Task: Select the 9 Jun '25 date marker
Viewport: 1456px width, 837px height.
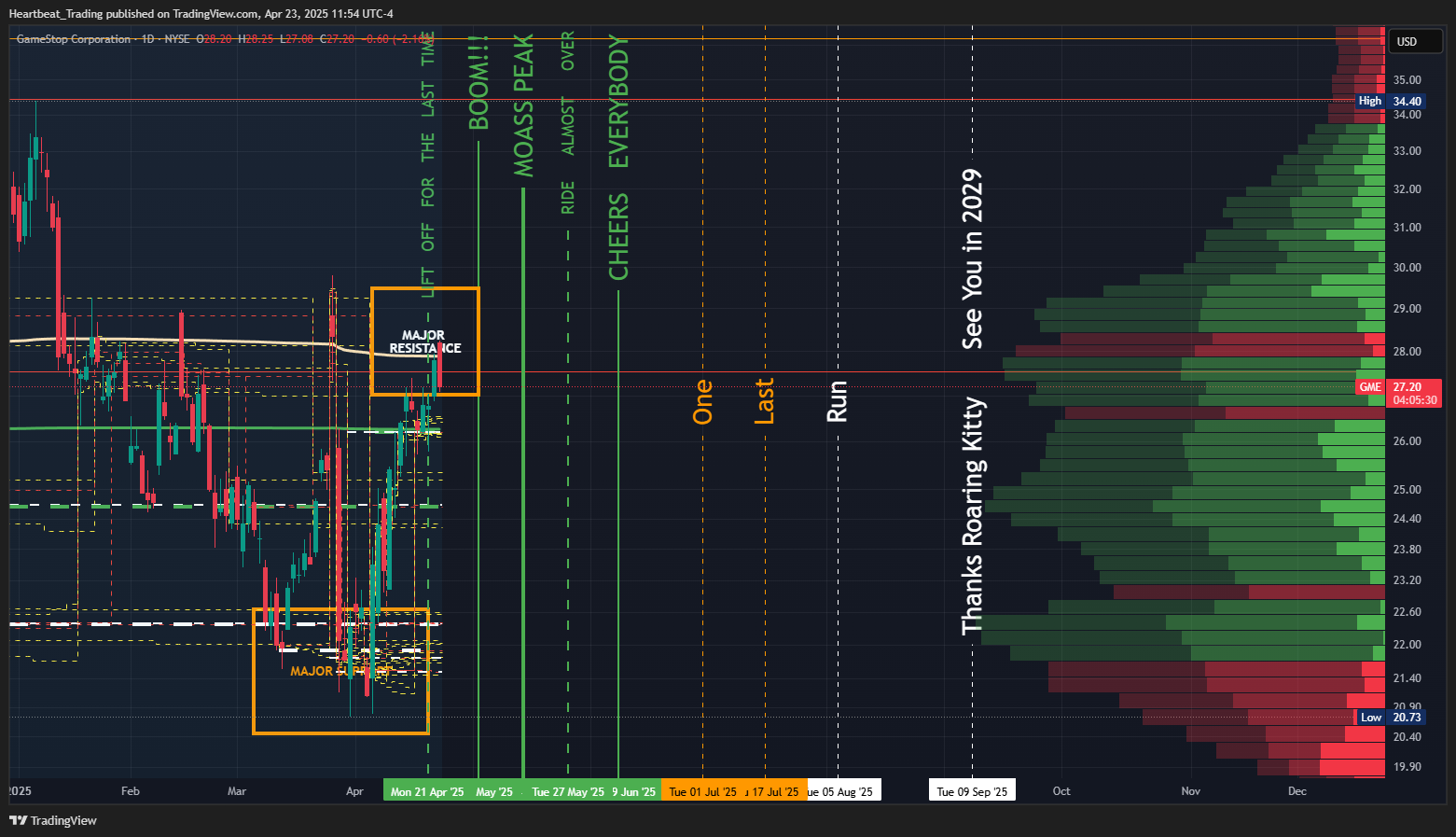Action: tap(635, 791)
